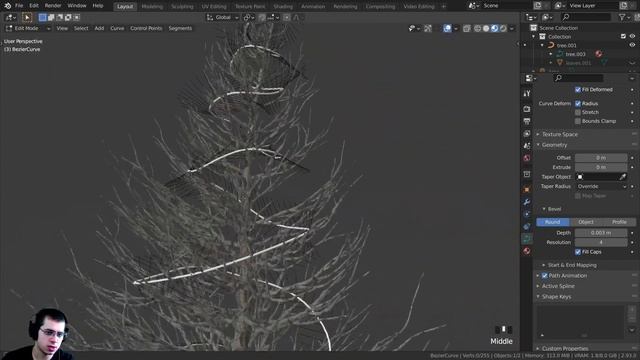Viewport: 640px width, 360px height.
Task: Open the Render menu
Action: tap(53, 6)
